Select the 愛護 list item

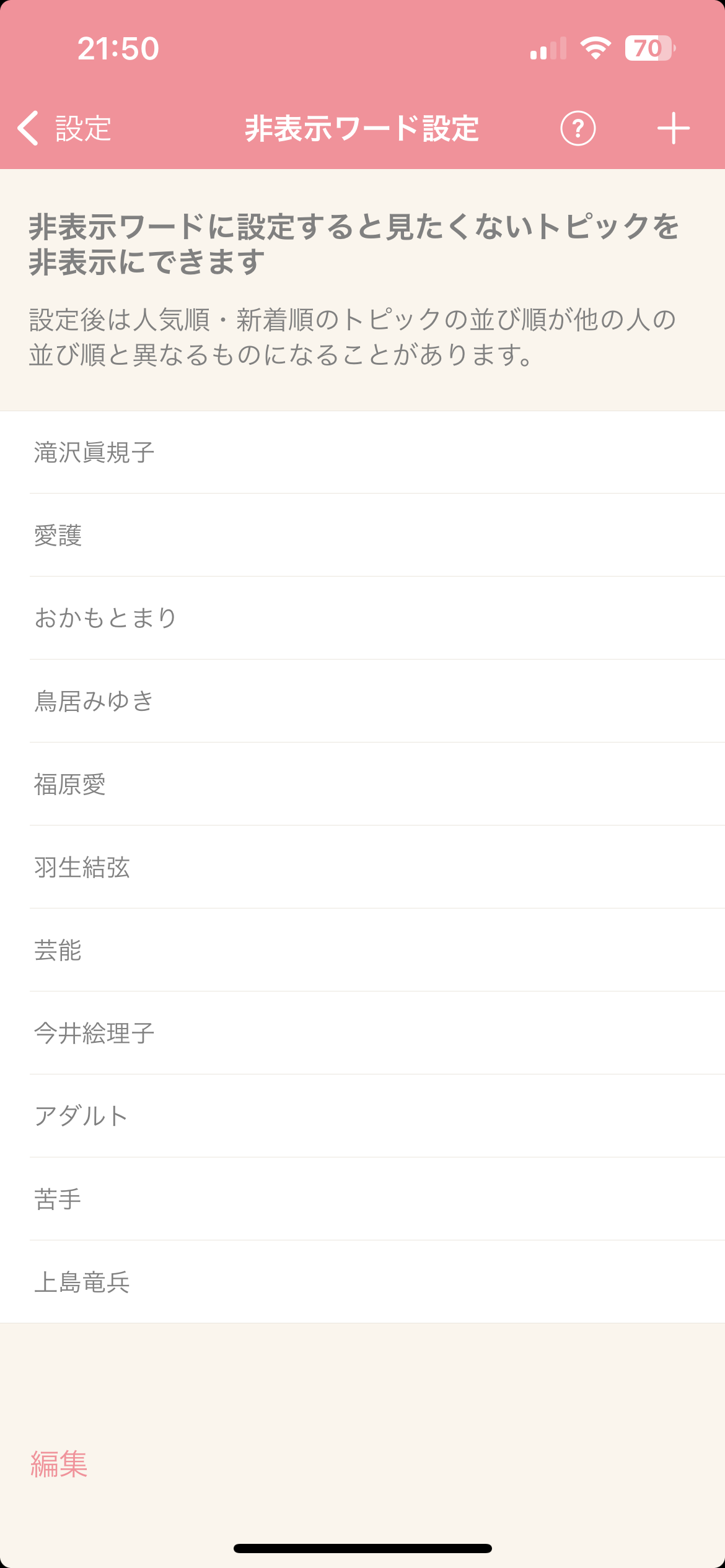362,535
